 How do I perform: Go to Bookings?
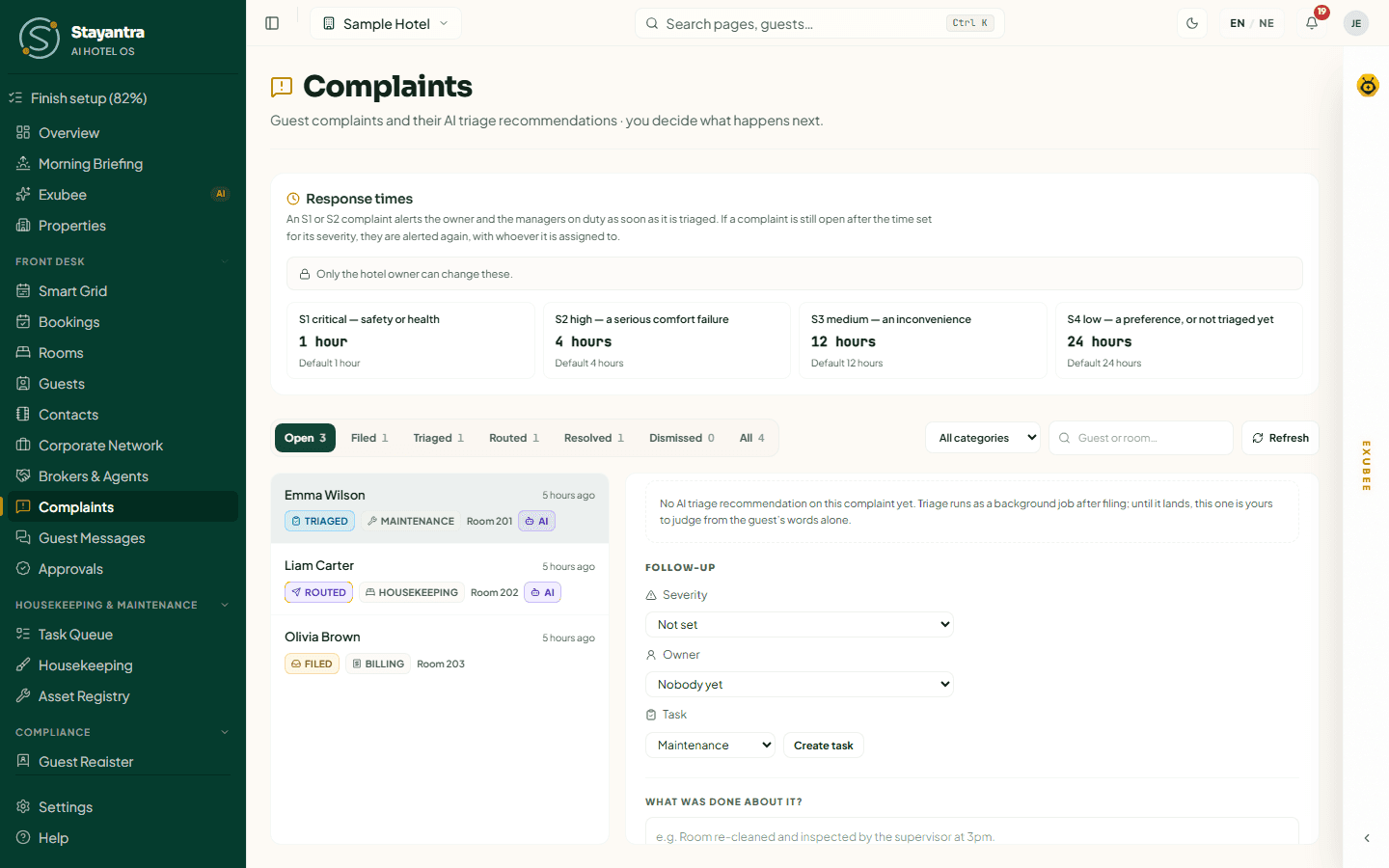tap(123, 322)
